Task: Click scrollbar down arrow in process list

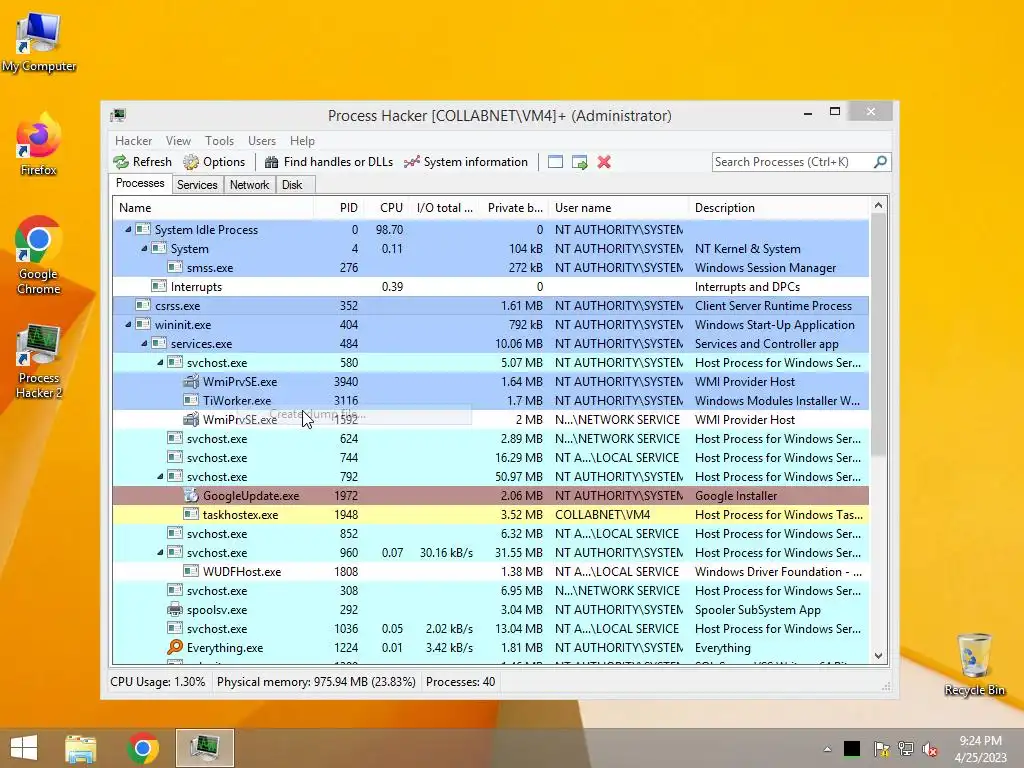Action: [x=878, y=656]
